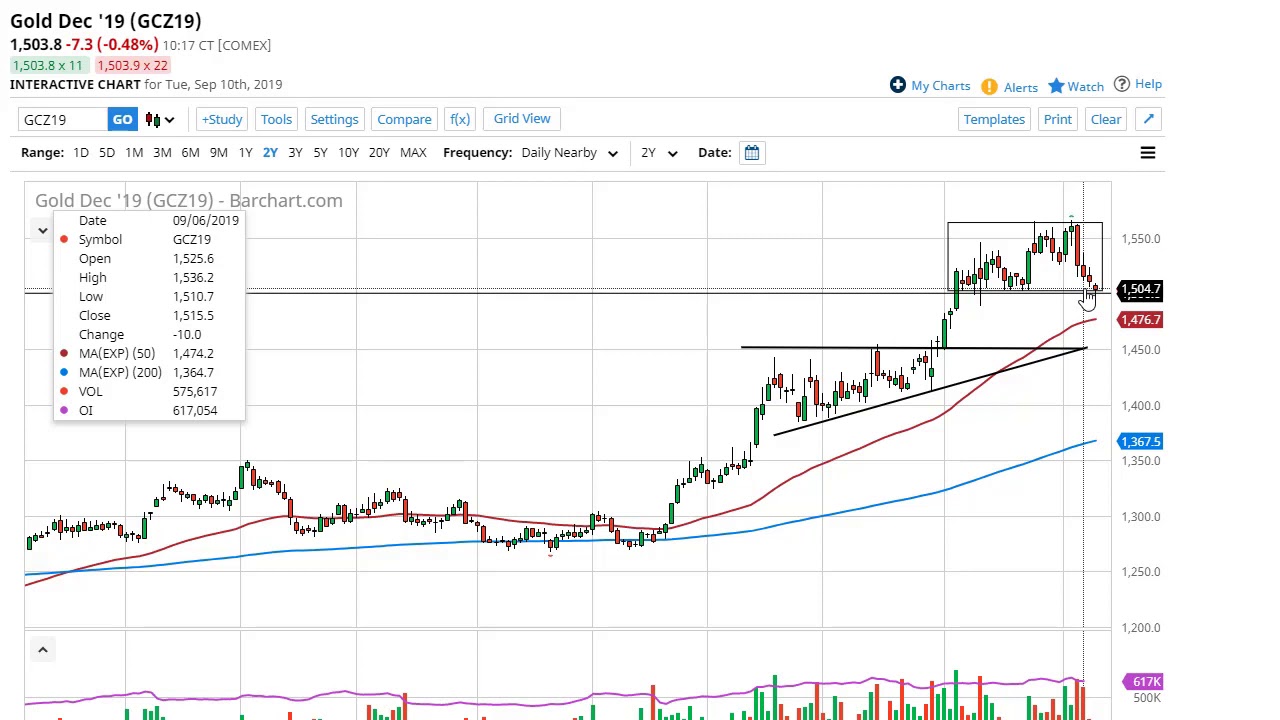Select the 3Y range
The width and height of the screenshot is (1280, 720).
point(295,152)
